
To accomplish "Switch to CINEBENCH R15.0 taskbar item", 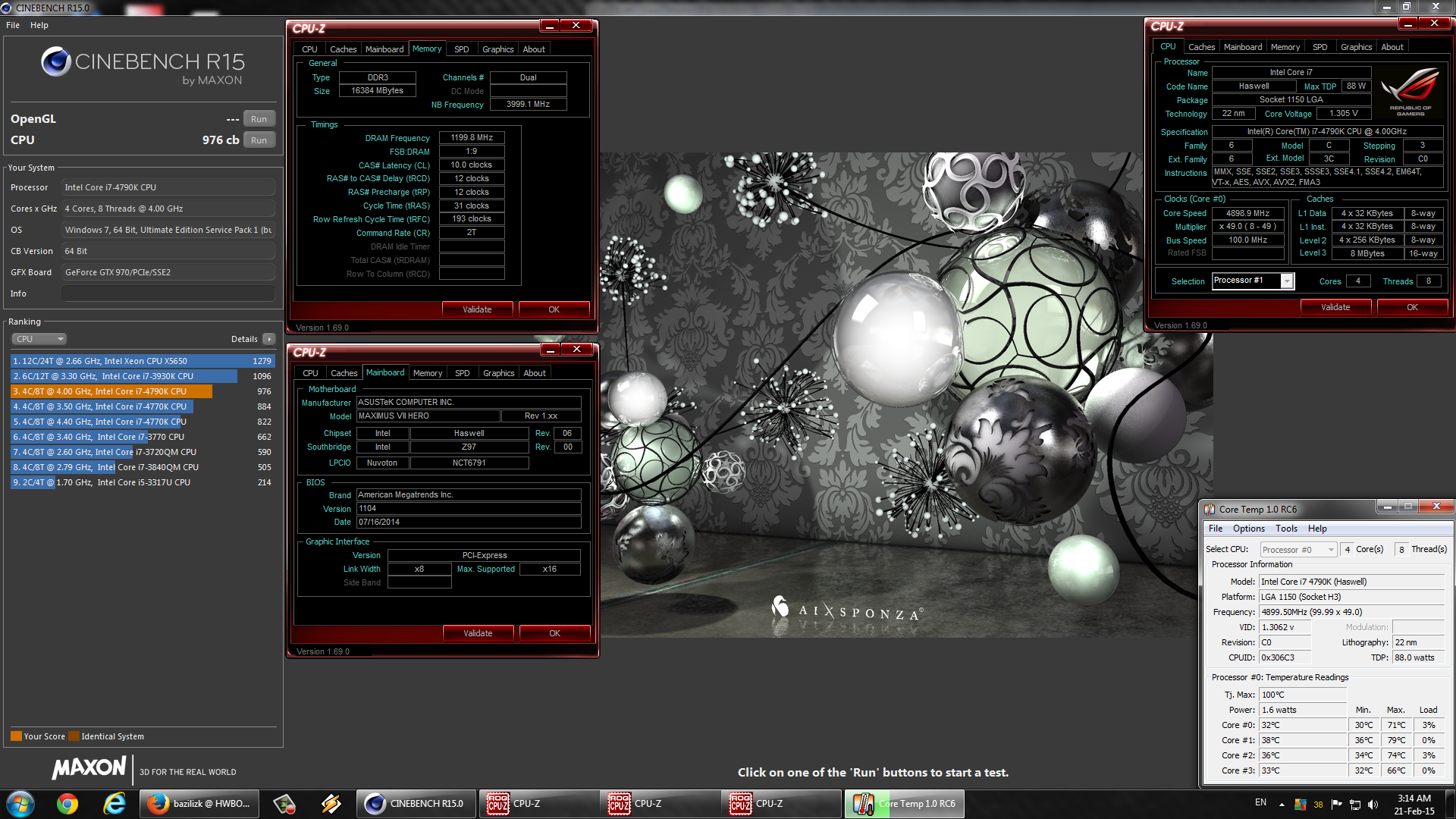I will [x=416, y=804].
